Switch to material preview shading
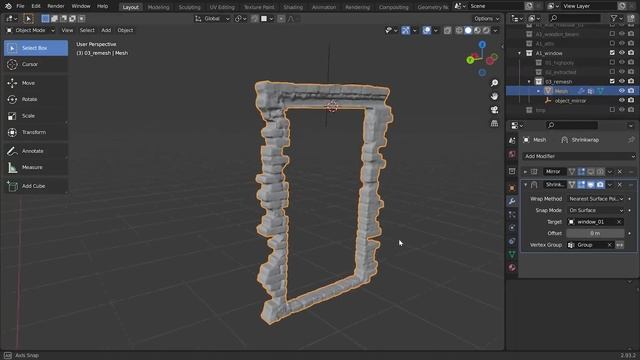640x360 pixels. 477,30
